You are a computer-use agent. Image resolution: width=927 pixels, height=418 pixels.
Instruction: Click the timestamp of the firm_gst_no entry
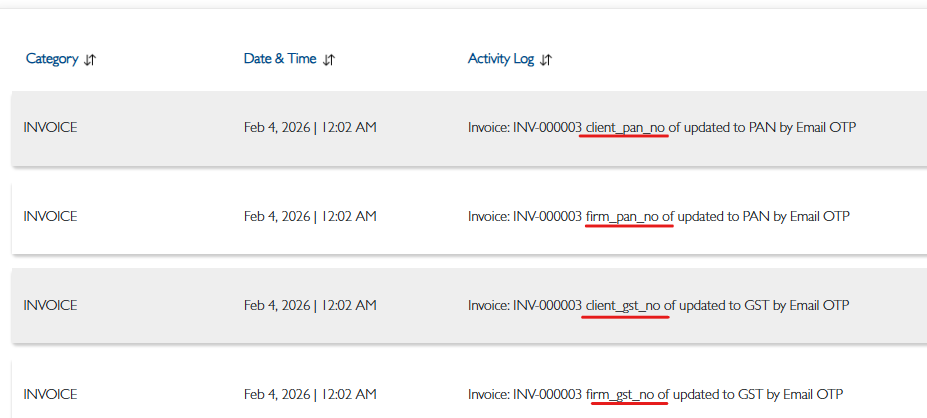click(310, 394)
